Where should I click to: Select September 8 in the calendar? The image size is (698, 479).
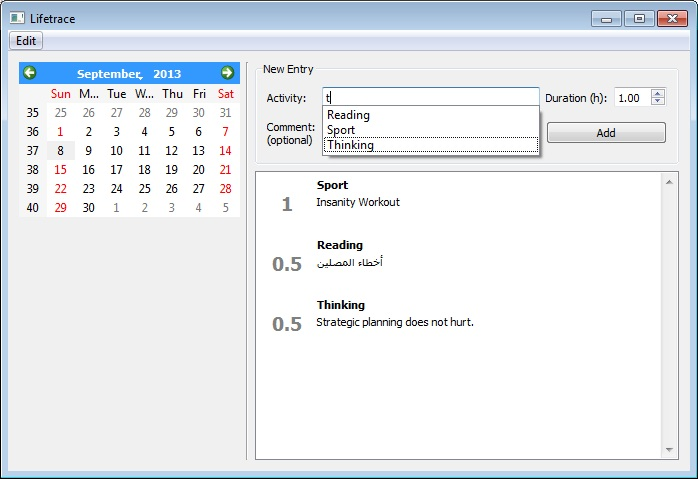pos(61,150)
